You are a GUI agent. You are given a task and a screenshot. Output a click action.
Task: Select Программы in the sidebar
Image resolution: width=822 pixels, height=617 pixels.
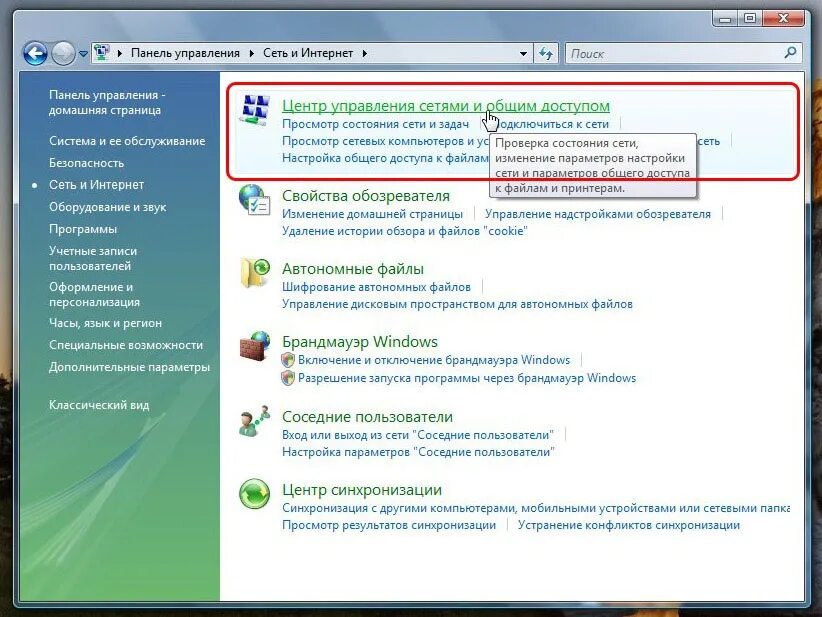[83, 229]
